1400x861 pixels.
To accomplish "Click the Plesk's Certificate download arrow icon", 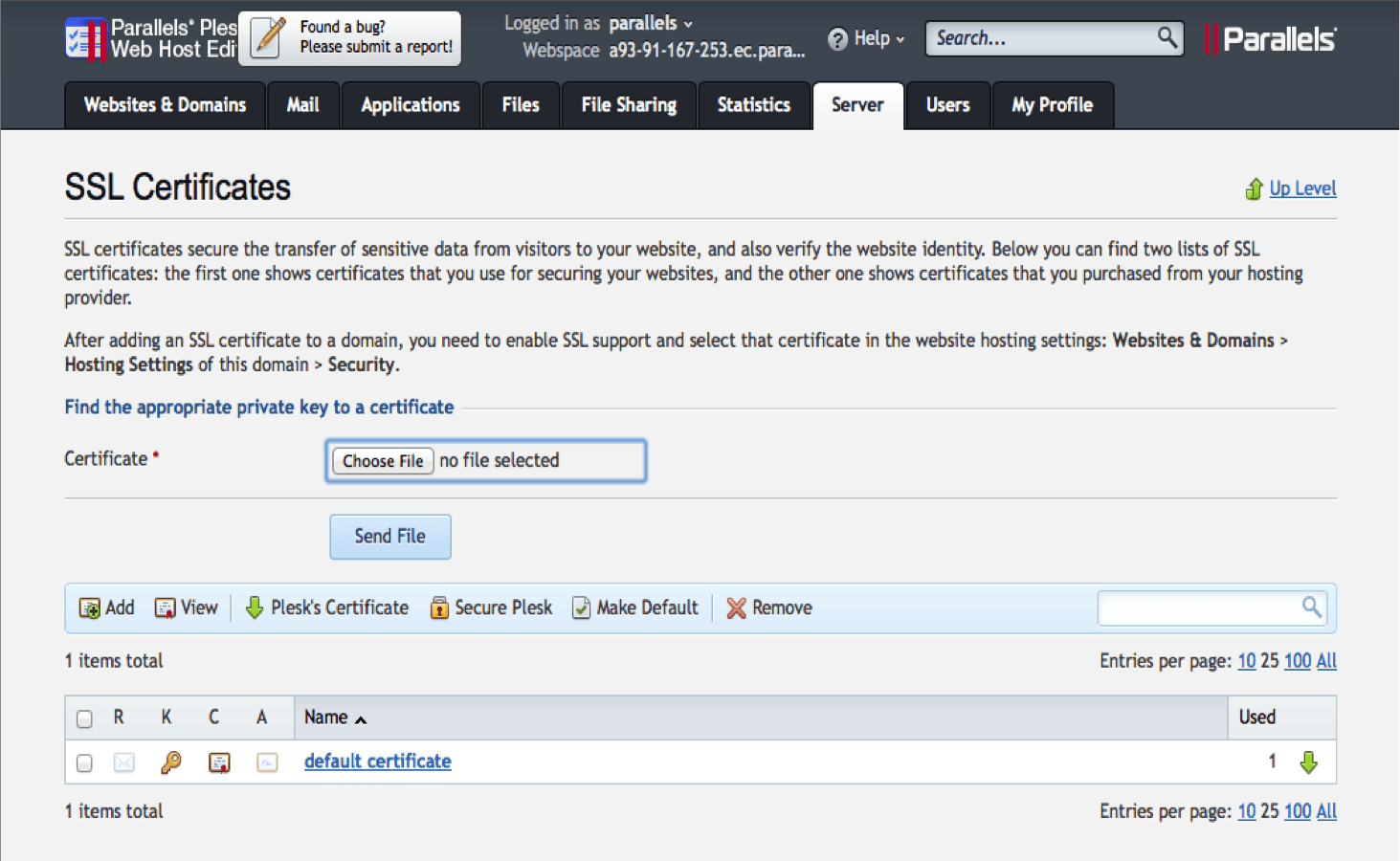I will click(255, 607).
